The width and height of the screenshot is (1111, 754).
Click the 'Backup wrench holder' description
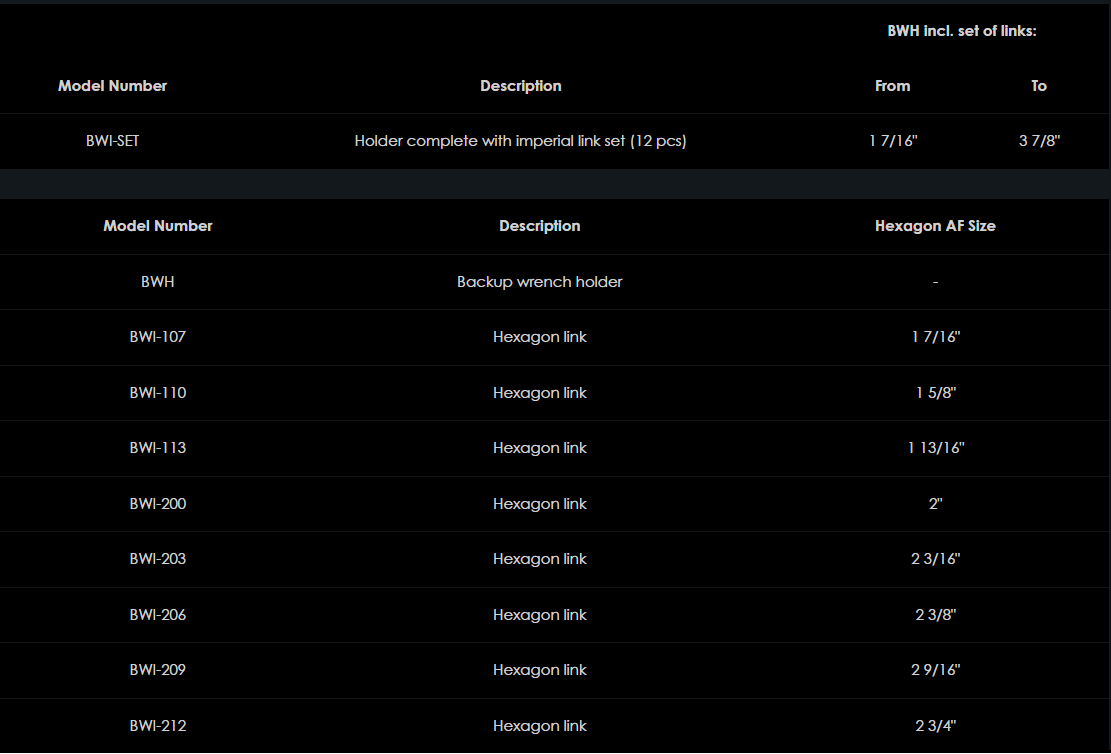tap(539, 282)
